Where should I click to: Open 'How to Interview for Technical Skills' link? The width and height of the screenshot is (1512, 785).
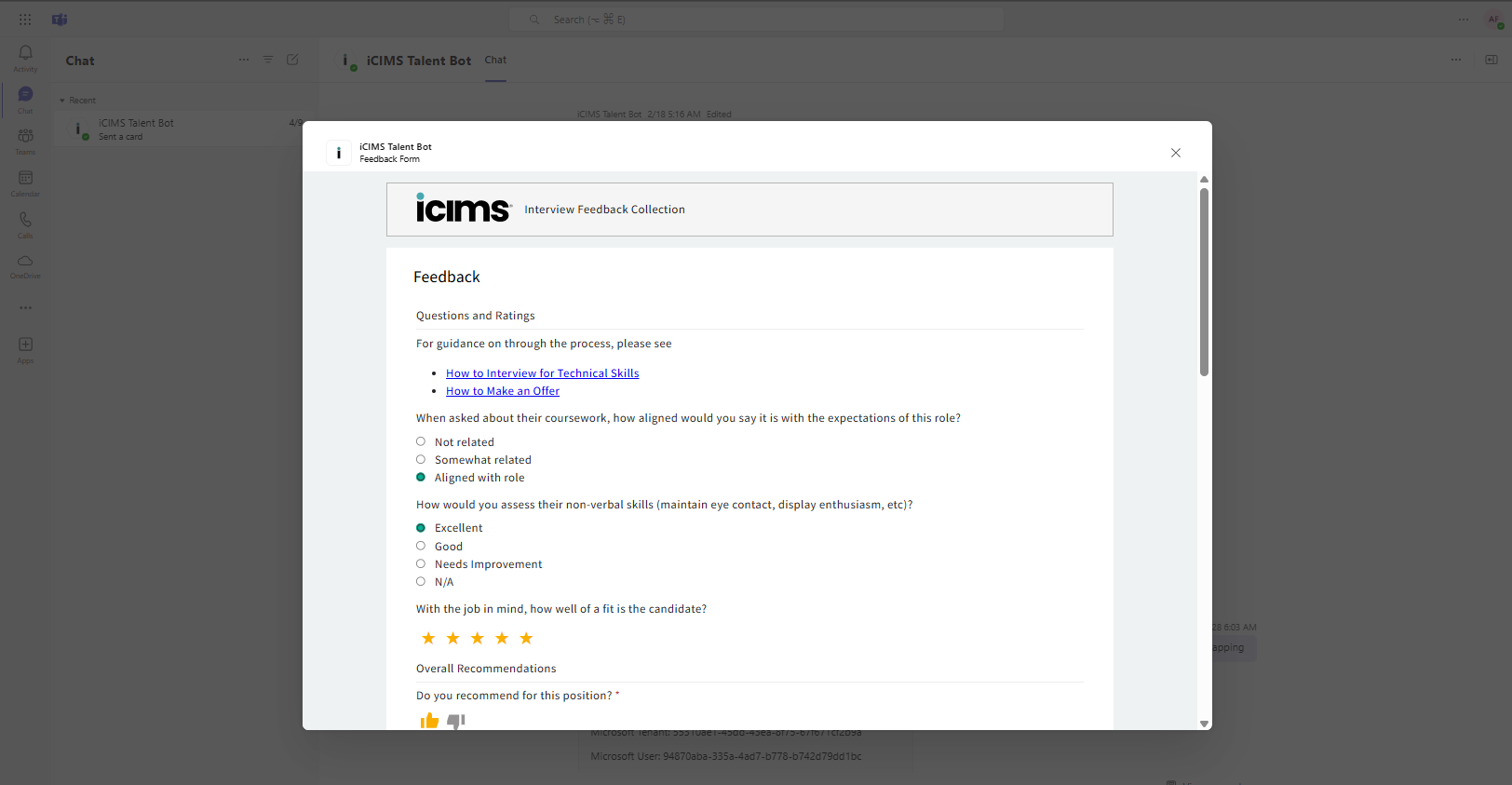(x=543, y=373)
